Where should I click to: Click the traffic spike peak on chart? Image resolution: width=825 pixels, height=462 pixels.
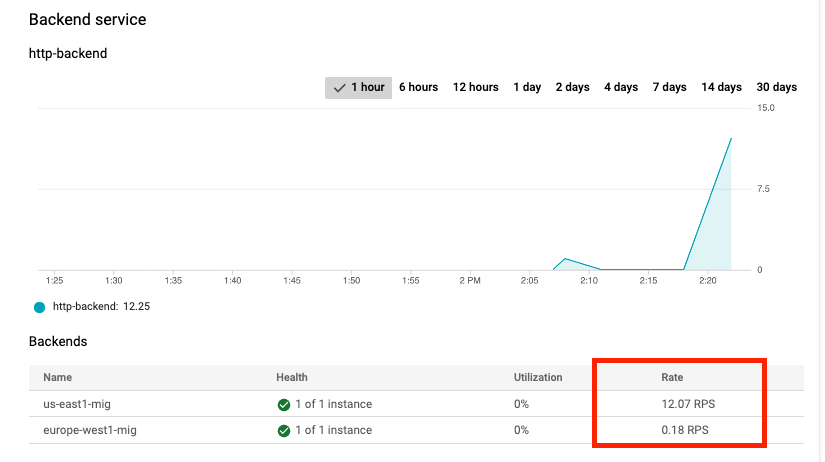(x=731, y=138)
